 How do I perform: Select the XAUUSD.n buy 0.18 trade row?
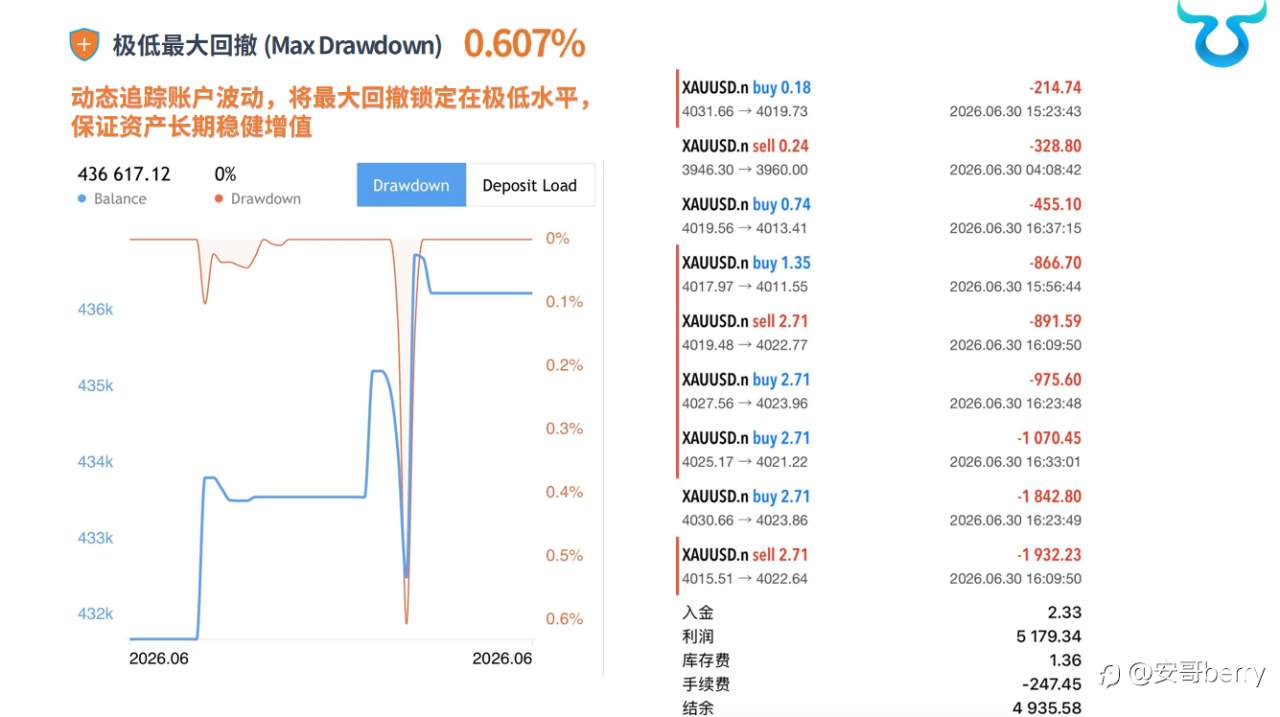click(x=880, y=99)
